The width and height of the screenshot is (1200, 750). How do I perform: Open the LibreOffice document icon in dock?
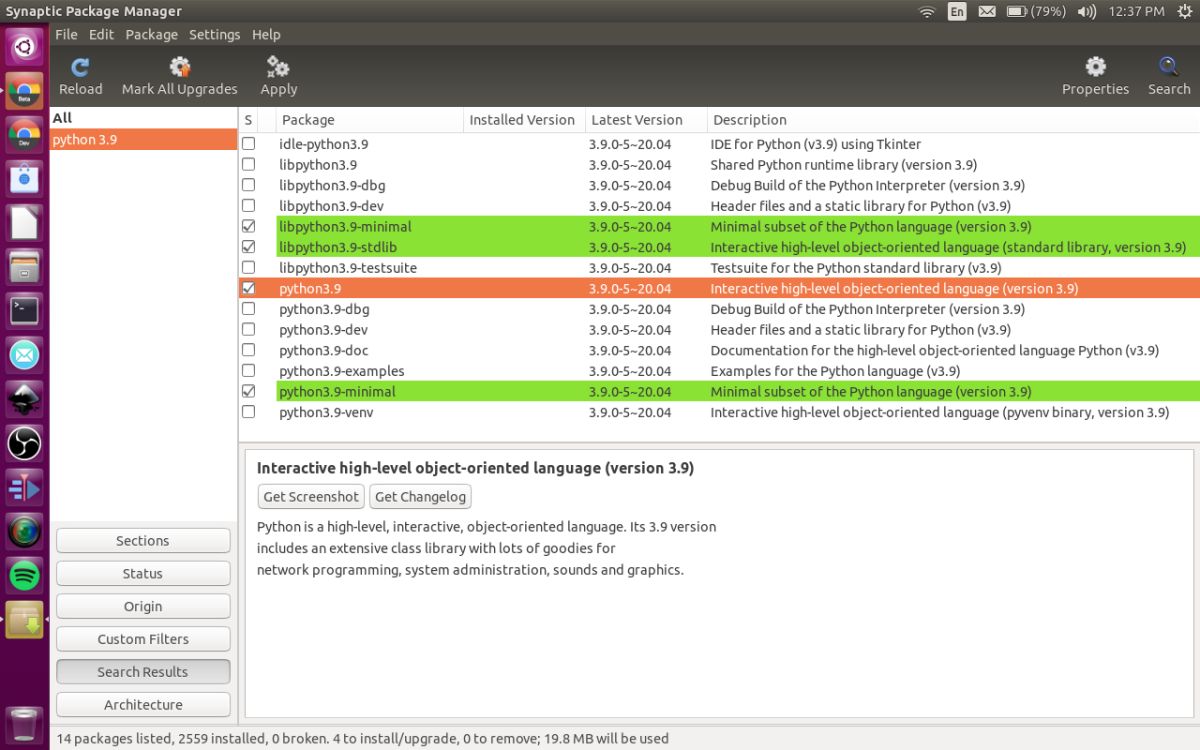pyautogui.click(x=24, y=223)
